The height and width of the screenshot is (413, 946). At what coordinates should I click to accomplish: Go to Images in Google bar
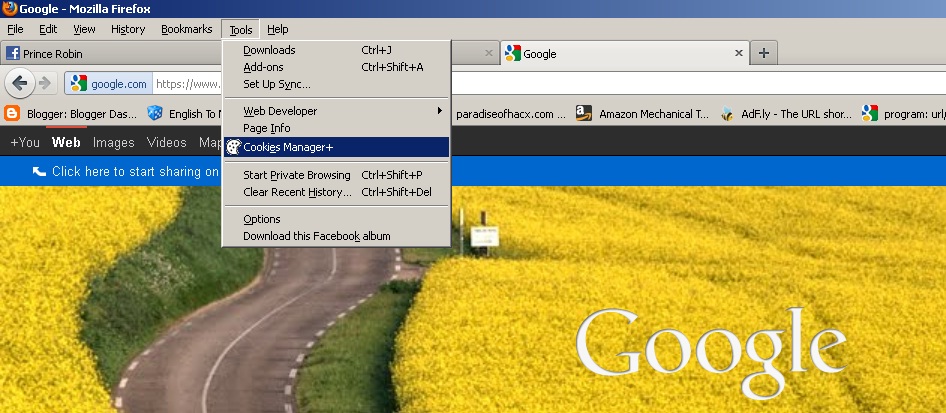(x=113, y=142)
